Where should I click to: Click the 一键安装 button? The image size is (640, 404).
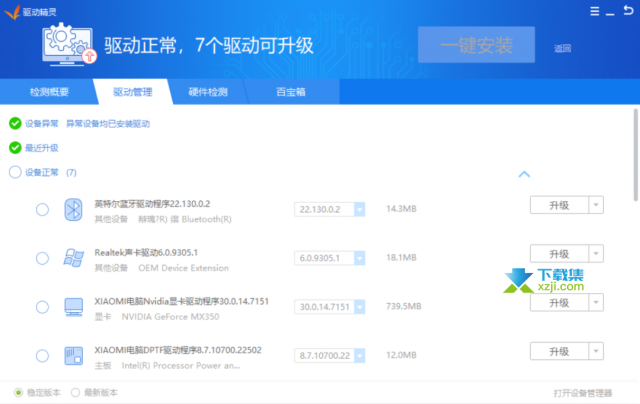pos(476,45)
